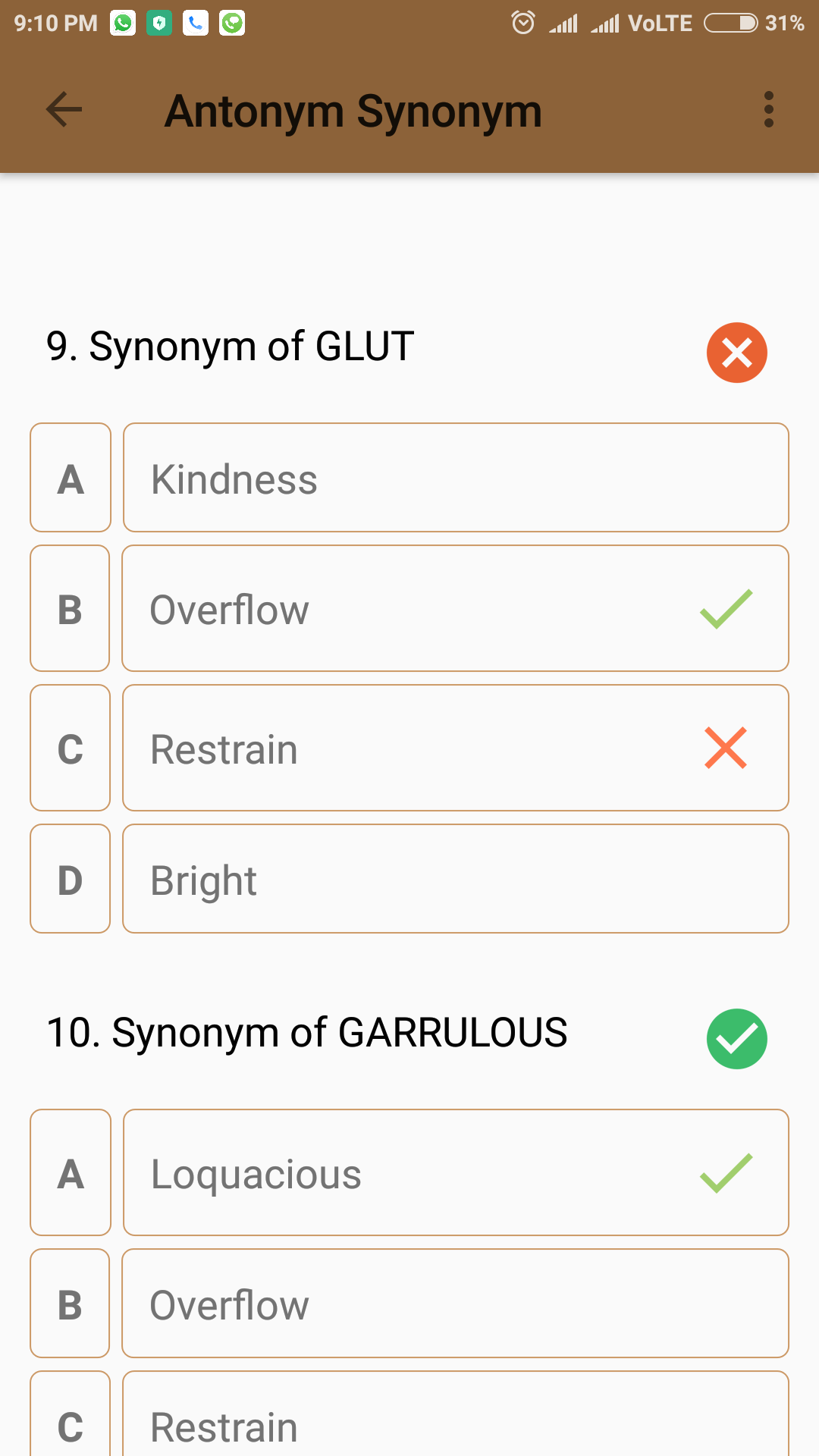Open the three-dot overflow menu
Viewport: 819px width, 1456px height.
(768, 110)
